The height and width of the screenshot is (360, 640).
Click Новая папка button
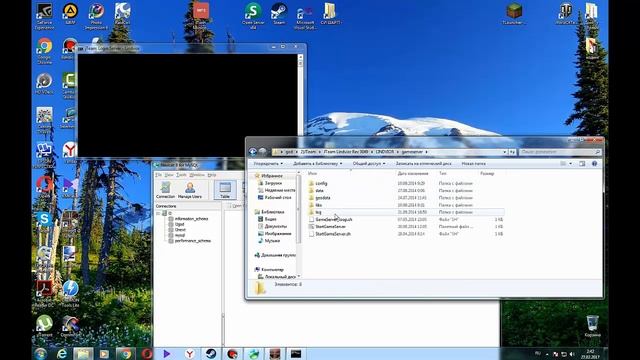pyautogui.click(x=473, y=164)
